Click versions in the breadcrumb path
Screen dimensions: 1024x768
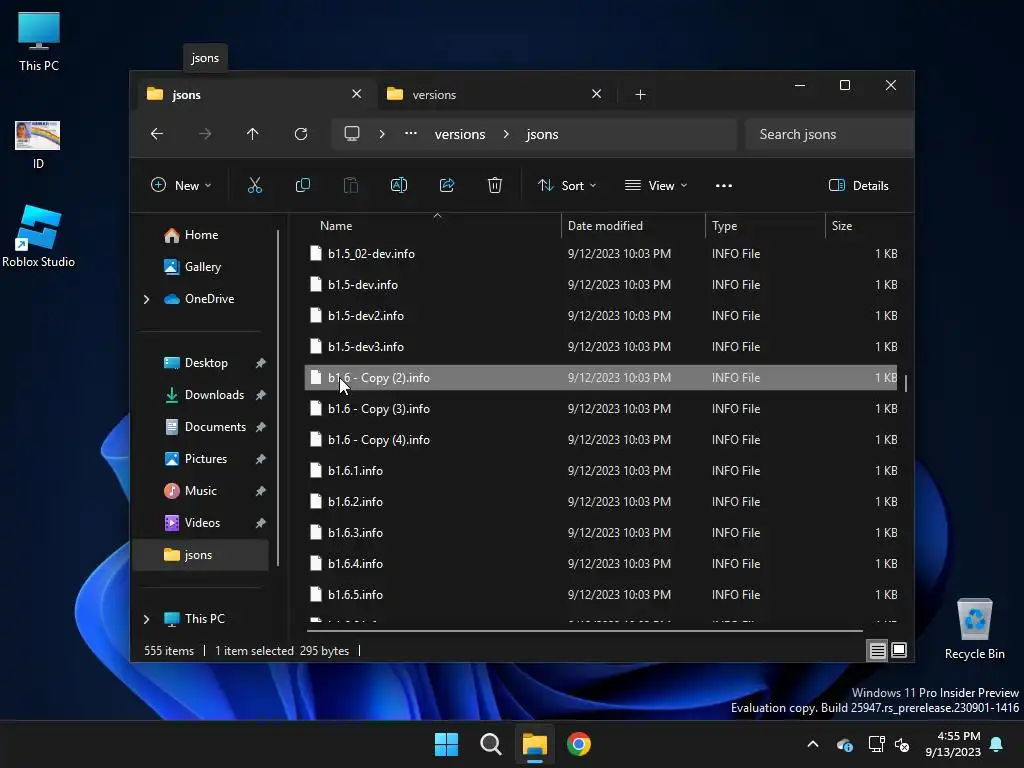[x=460, y=135]
